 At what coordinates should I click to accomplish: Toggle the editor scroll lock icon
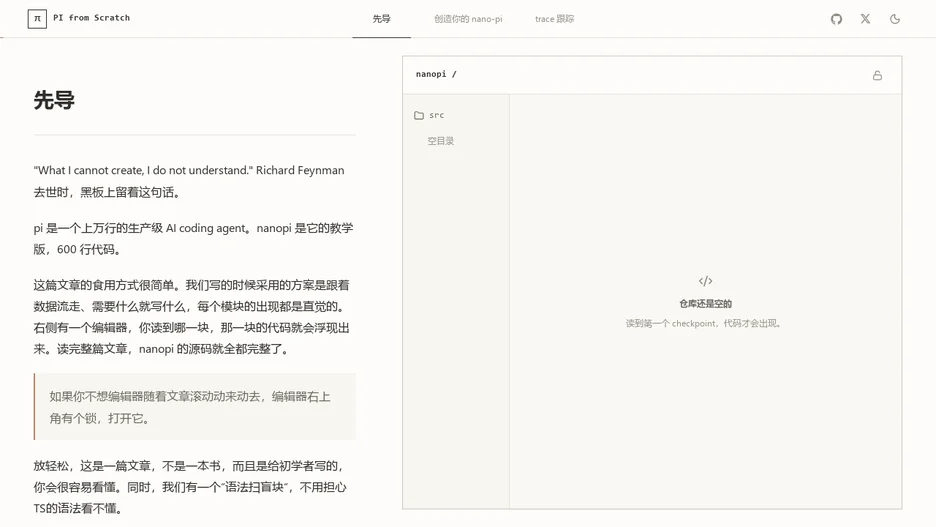point(877,75)
